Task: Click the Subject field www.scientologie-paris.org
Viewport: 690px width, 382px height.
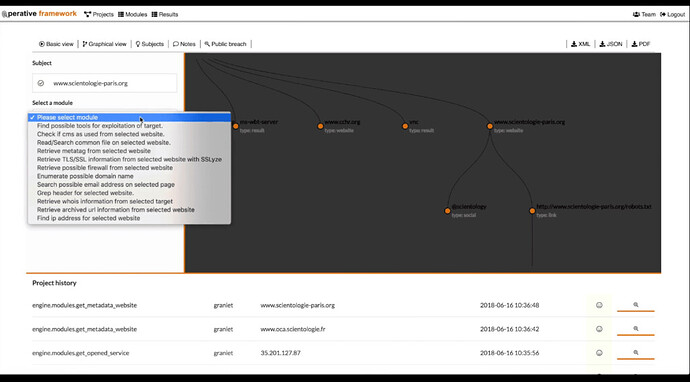Action: (x=105, y=83)
